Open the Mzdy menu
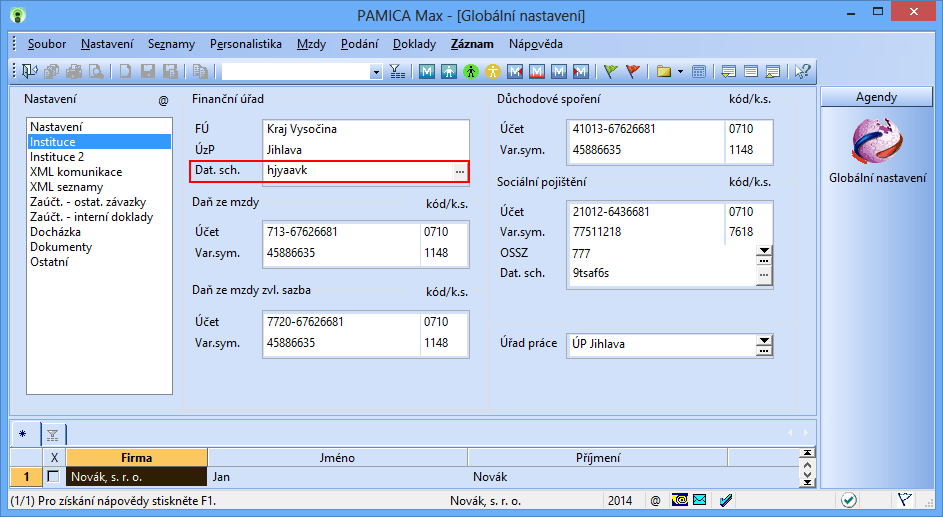Viewport: 943px width, 517px height. point(312,44)
